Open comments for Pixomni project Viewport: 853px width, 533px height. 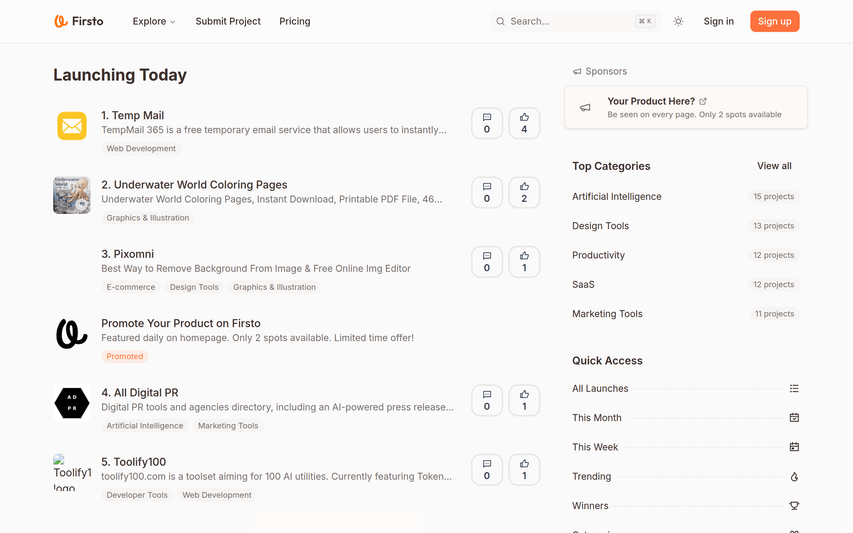click(487, 261)
